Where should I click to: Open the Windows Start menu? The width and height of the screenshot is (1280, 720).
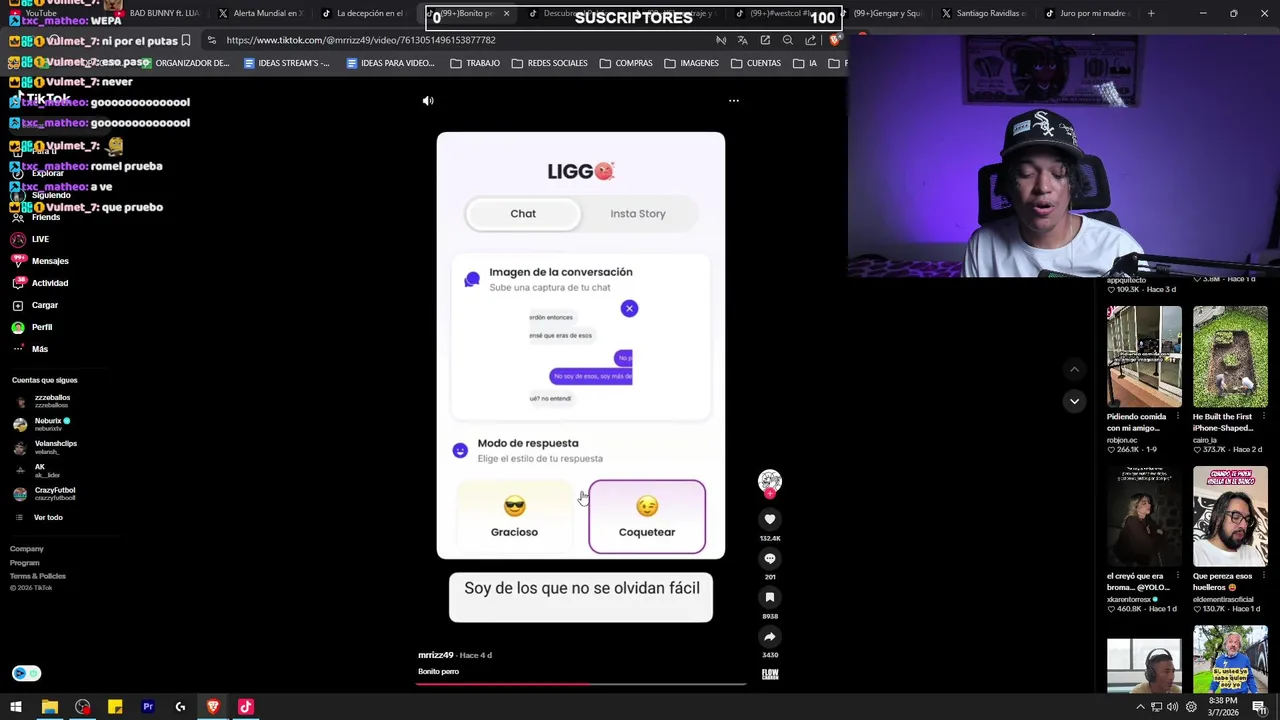coord(16,707)
